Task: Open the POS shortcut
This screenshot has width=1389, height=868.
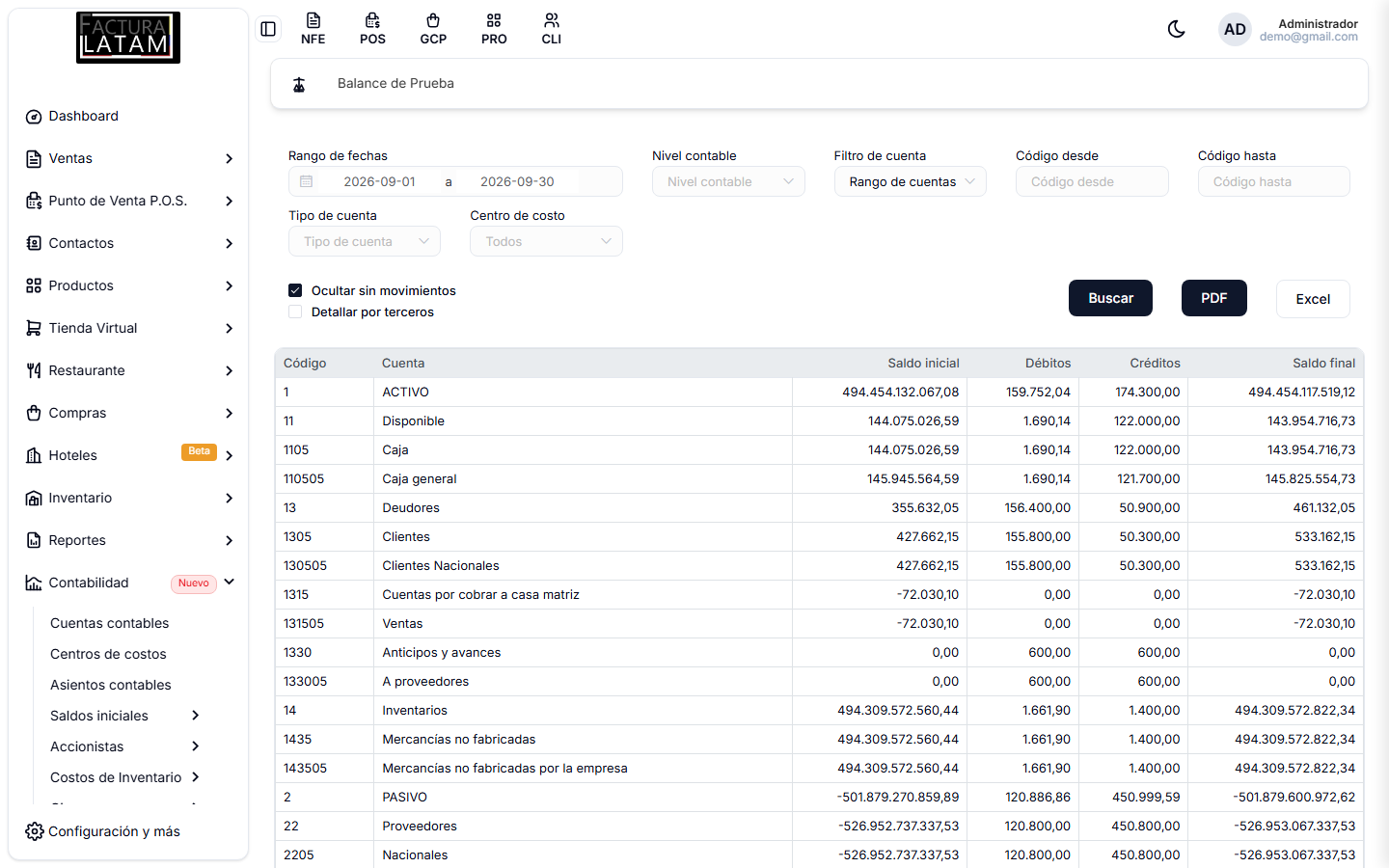Action: click(x=372, y=29)
